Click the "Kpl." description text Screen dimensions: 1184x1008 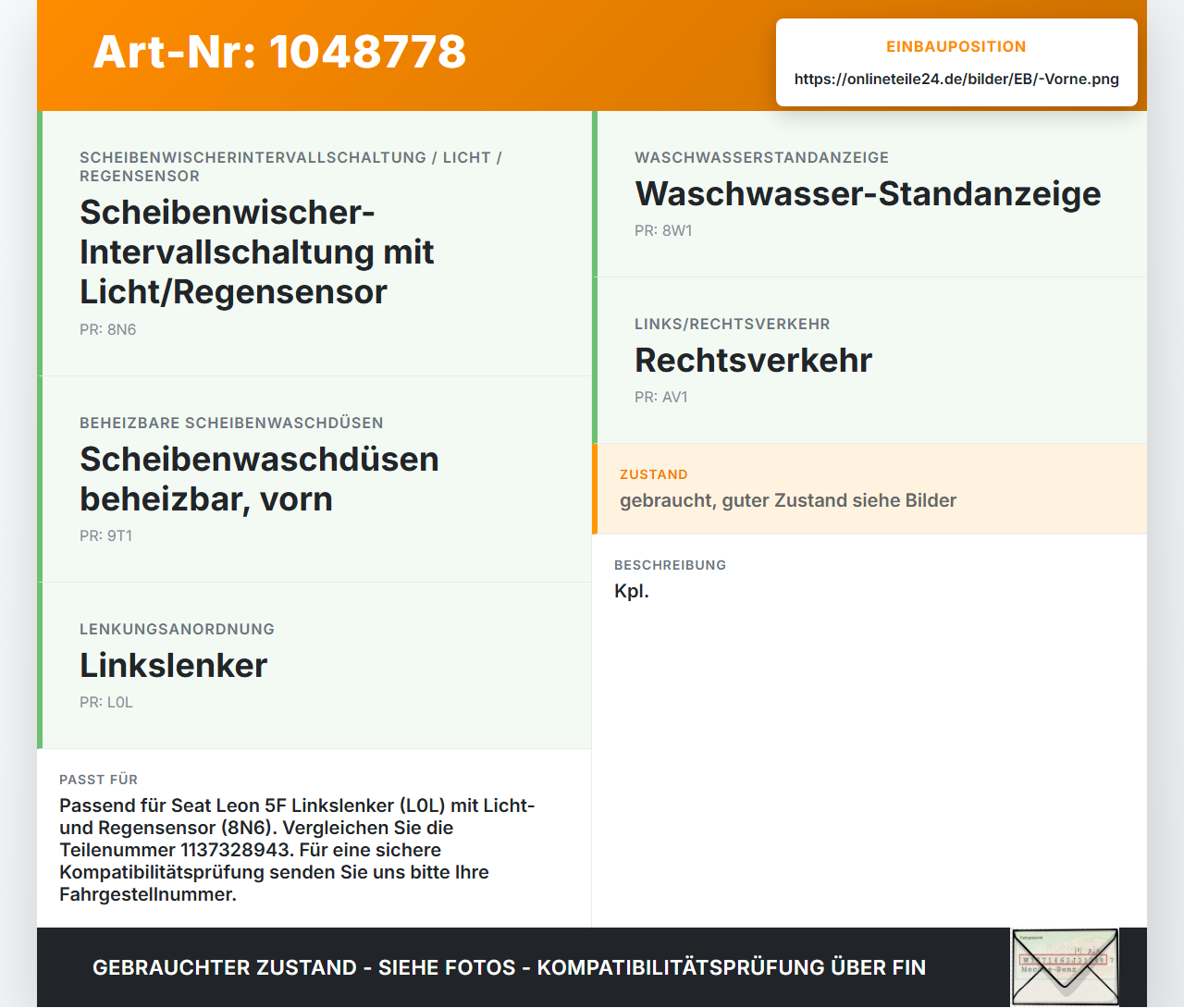tap(632, 591)
